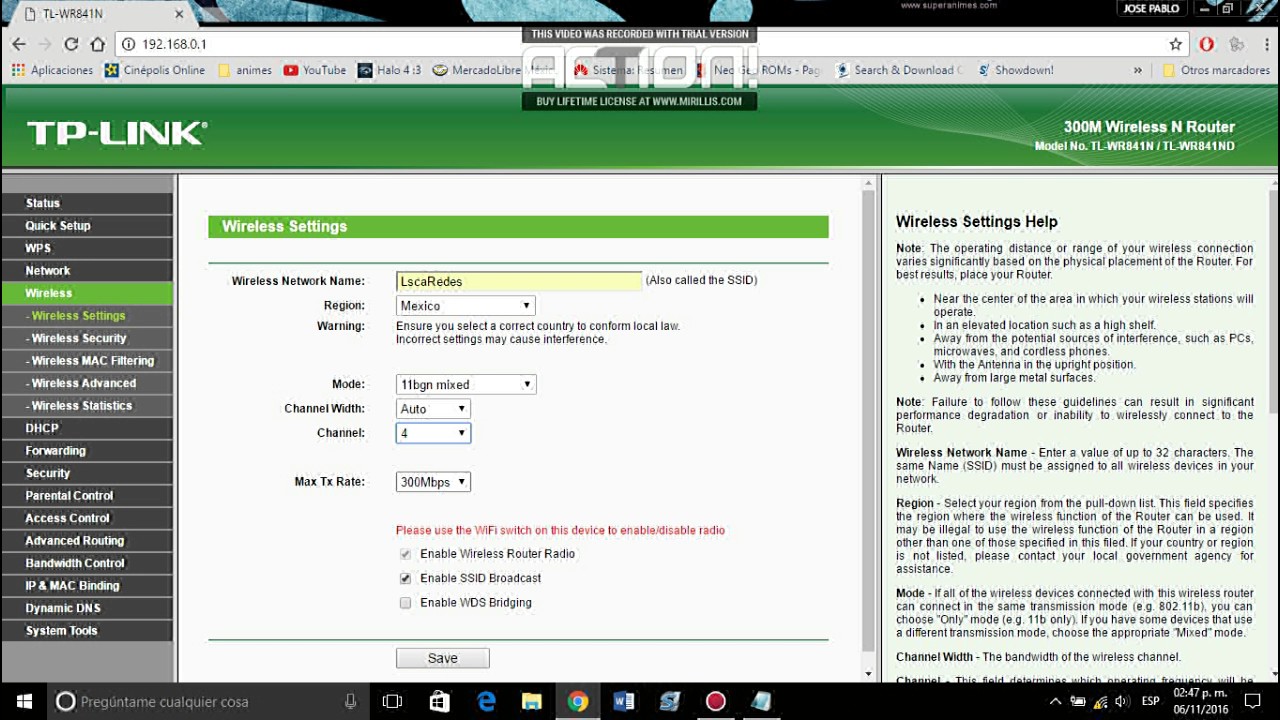Viewport: 1280px width, 720px height.
Task: Open Max Tx Rate dropdown 300Mbps
Action: 433,482
